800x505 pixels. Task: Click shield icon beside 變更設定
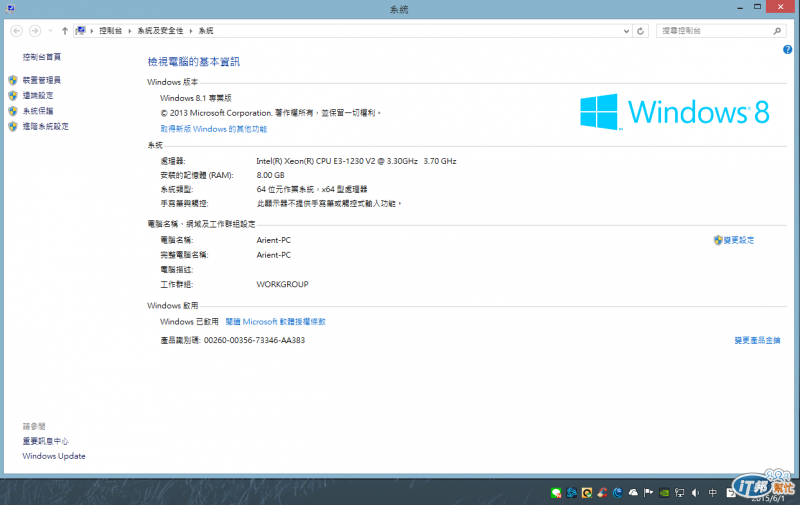click(718, 240)
